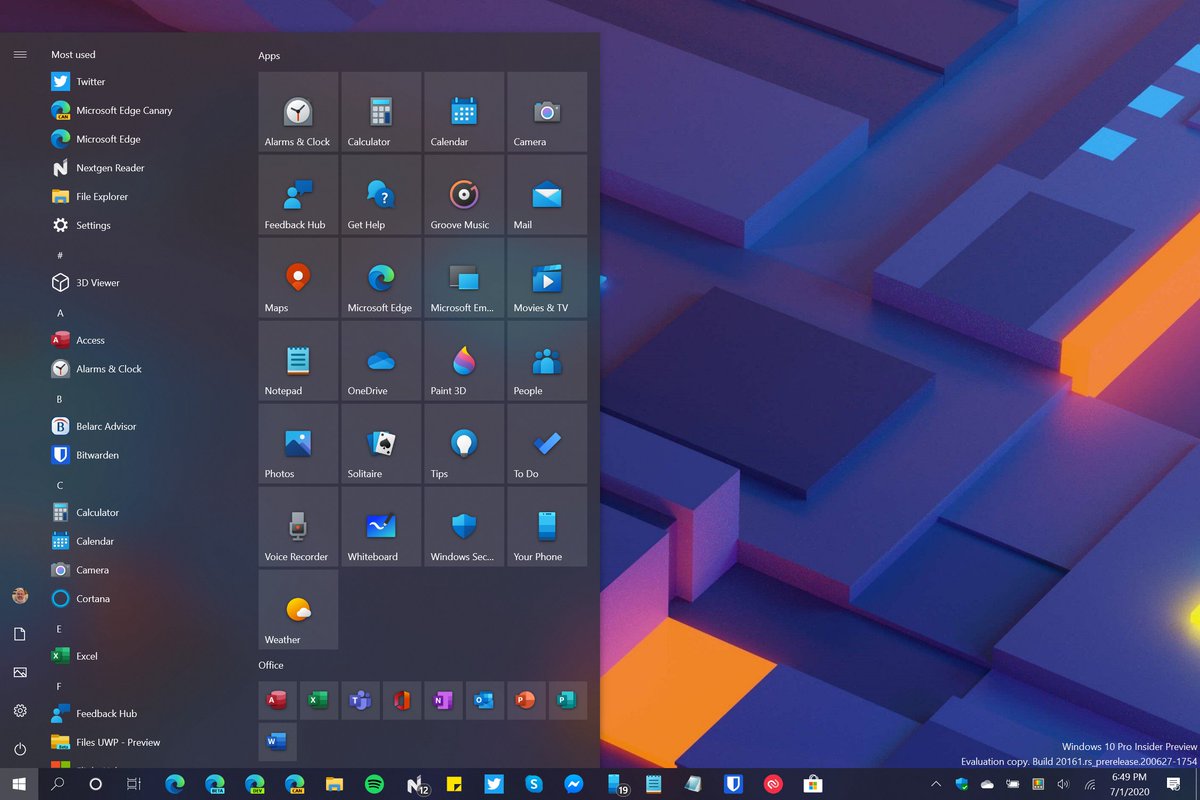This screenshot has width=1200, height=800.
Task: Open the Tips tile
Action: [464, 444]
